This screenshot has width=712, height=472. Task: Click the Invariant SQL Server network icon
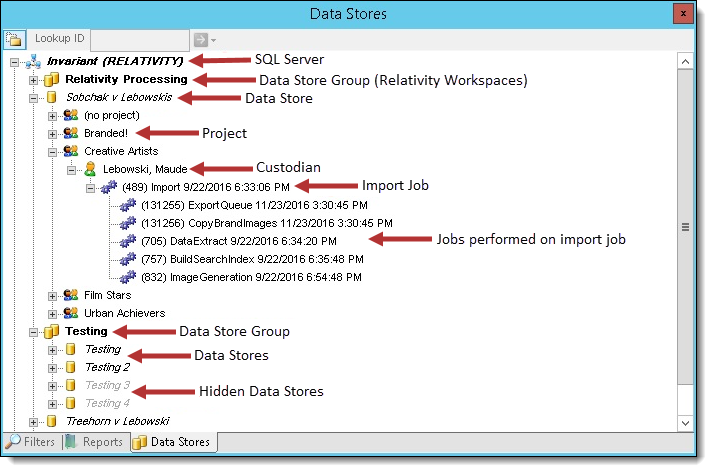tap(34, 61)
